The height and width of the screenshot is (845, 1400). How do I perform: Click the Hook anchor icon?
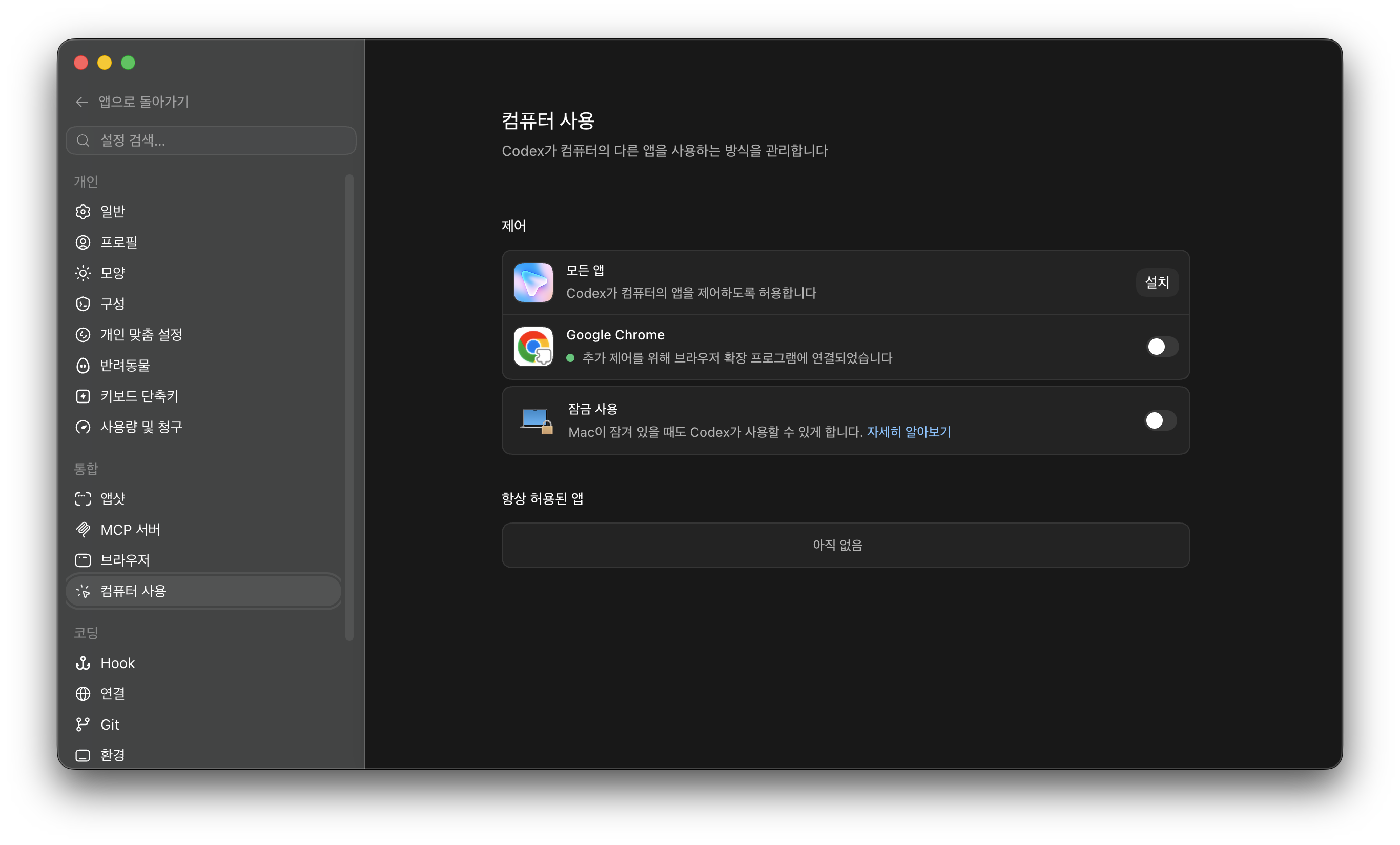click(x=83, y=663)
